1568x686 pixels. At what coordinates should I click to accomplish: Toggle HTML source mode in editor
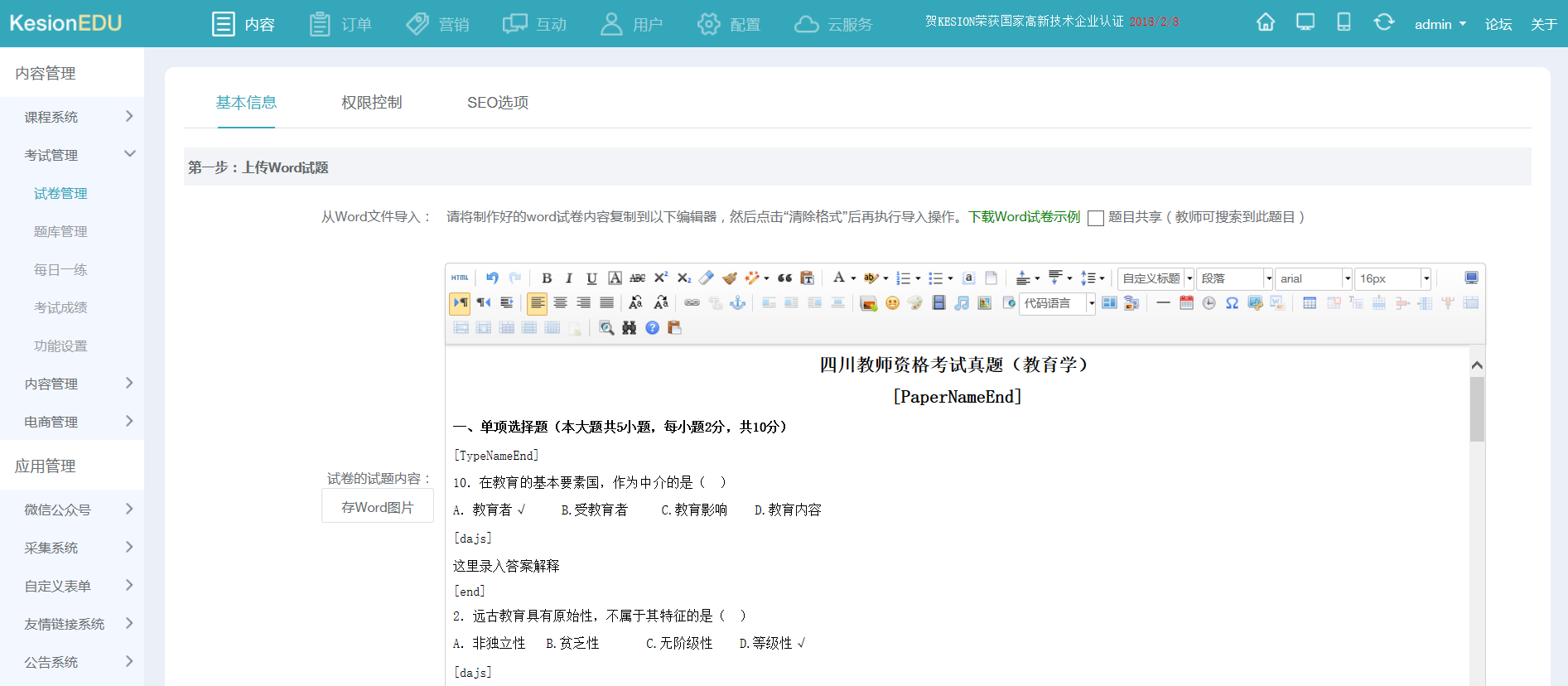point(460,278)
